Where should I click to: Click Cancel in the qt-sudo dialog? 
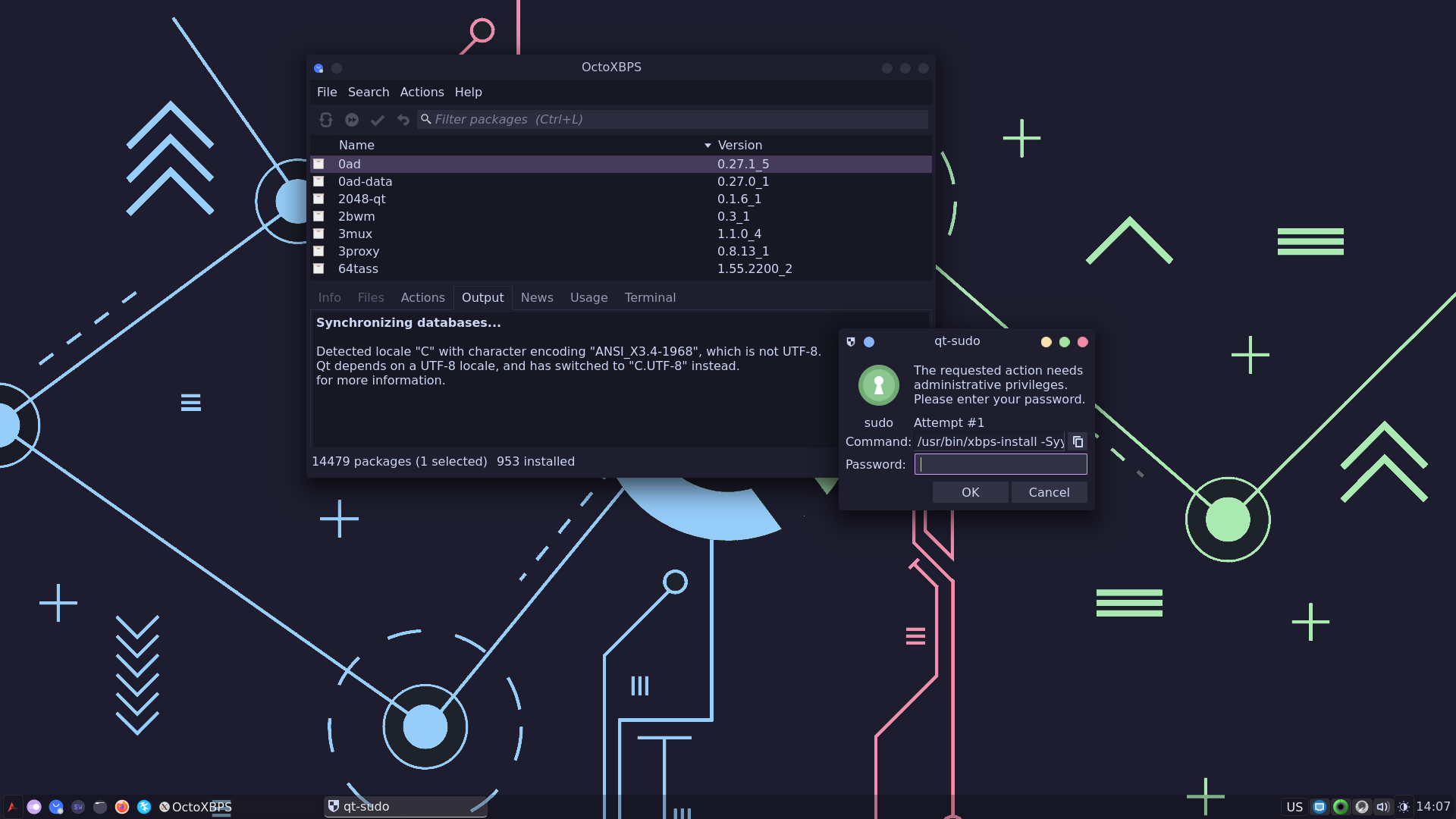click(1049, 492)
